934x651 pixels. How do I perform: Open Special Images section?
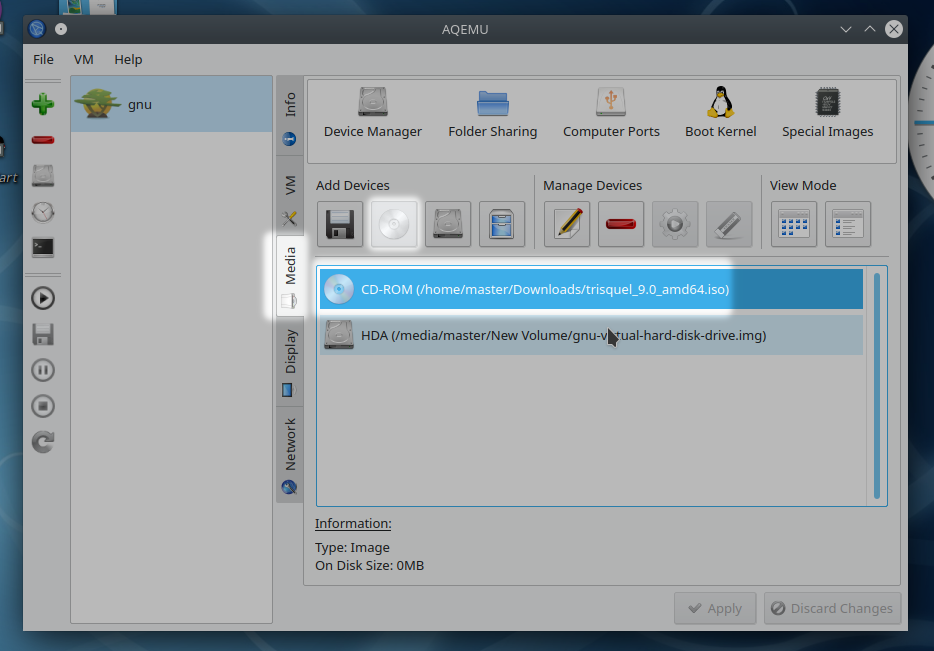(827, 113)
